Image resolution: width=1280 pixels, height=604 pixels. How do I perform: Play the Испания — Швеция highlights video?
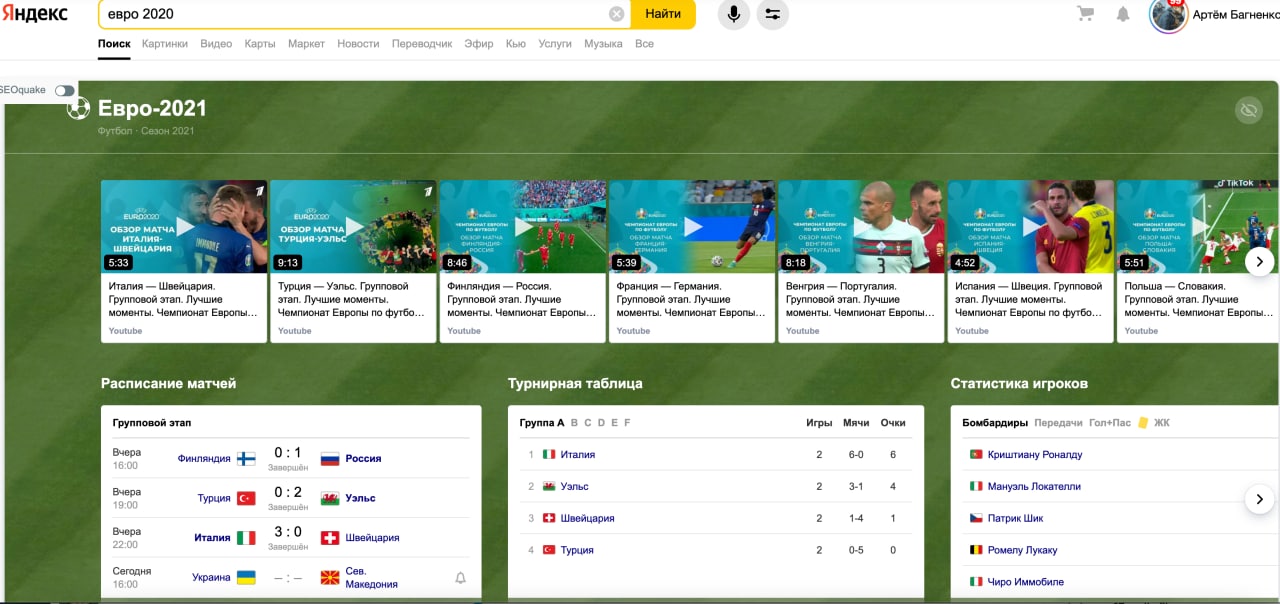coord(1030,227)
